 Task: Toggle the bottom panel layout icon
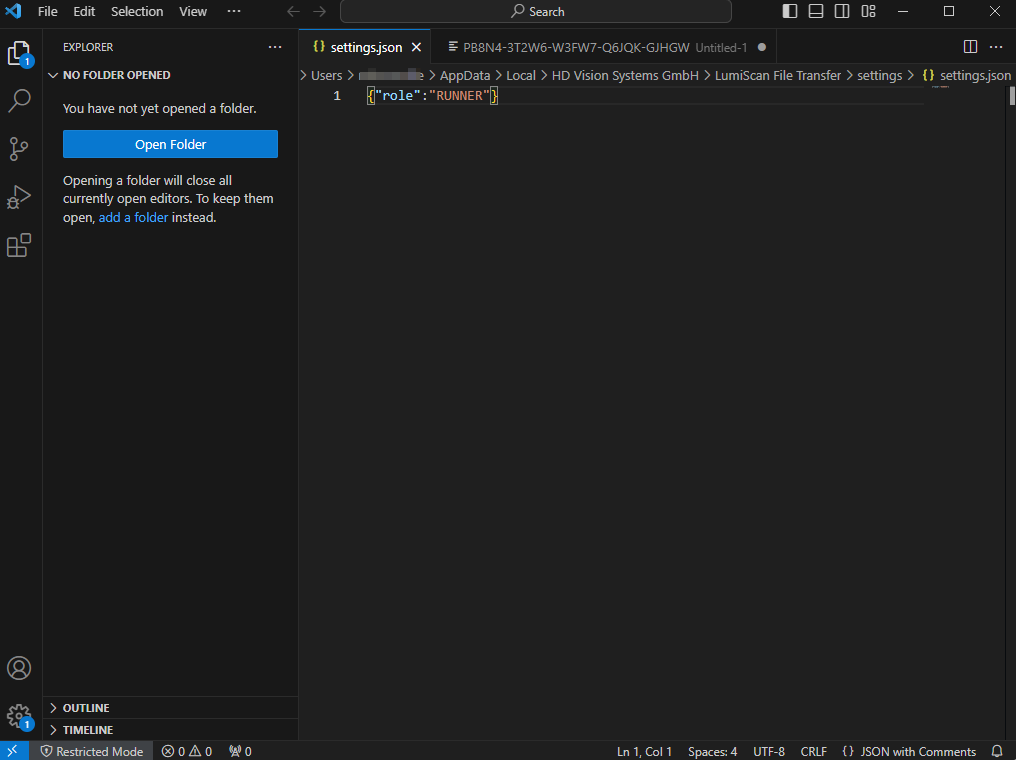pyautogui.click(x=816, y=11)
